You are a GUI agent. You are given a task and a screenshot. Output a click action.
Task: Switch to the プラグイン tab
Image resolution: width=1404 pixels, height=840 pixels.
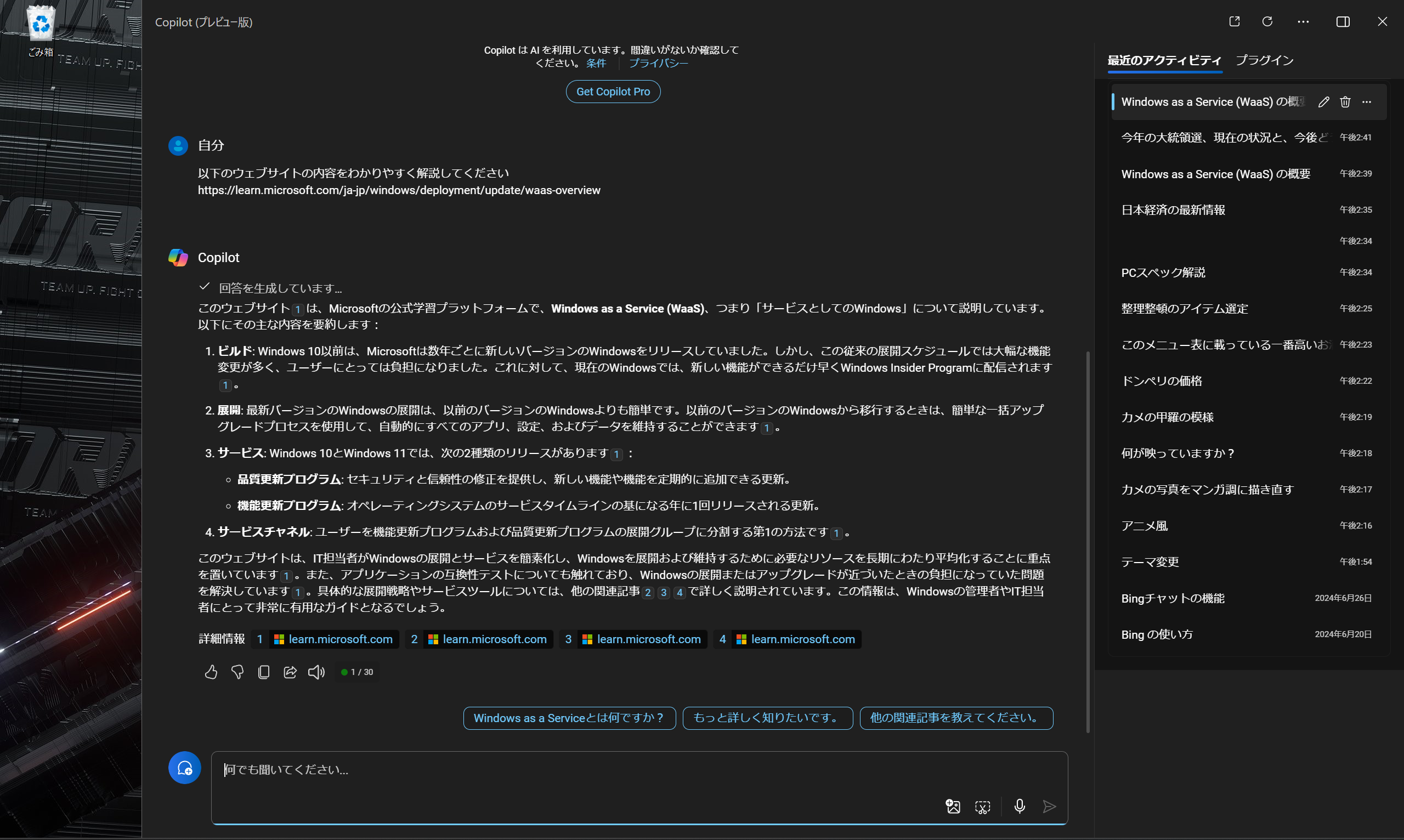[x=1265, y=60]
